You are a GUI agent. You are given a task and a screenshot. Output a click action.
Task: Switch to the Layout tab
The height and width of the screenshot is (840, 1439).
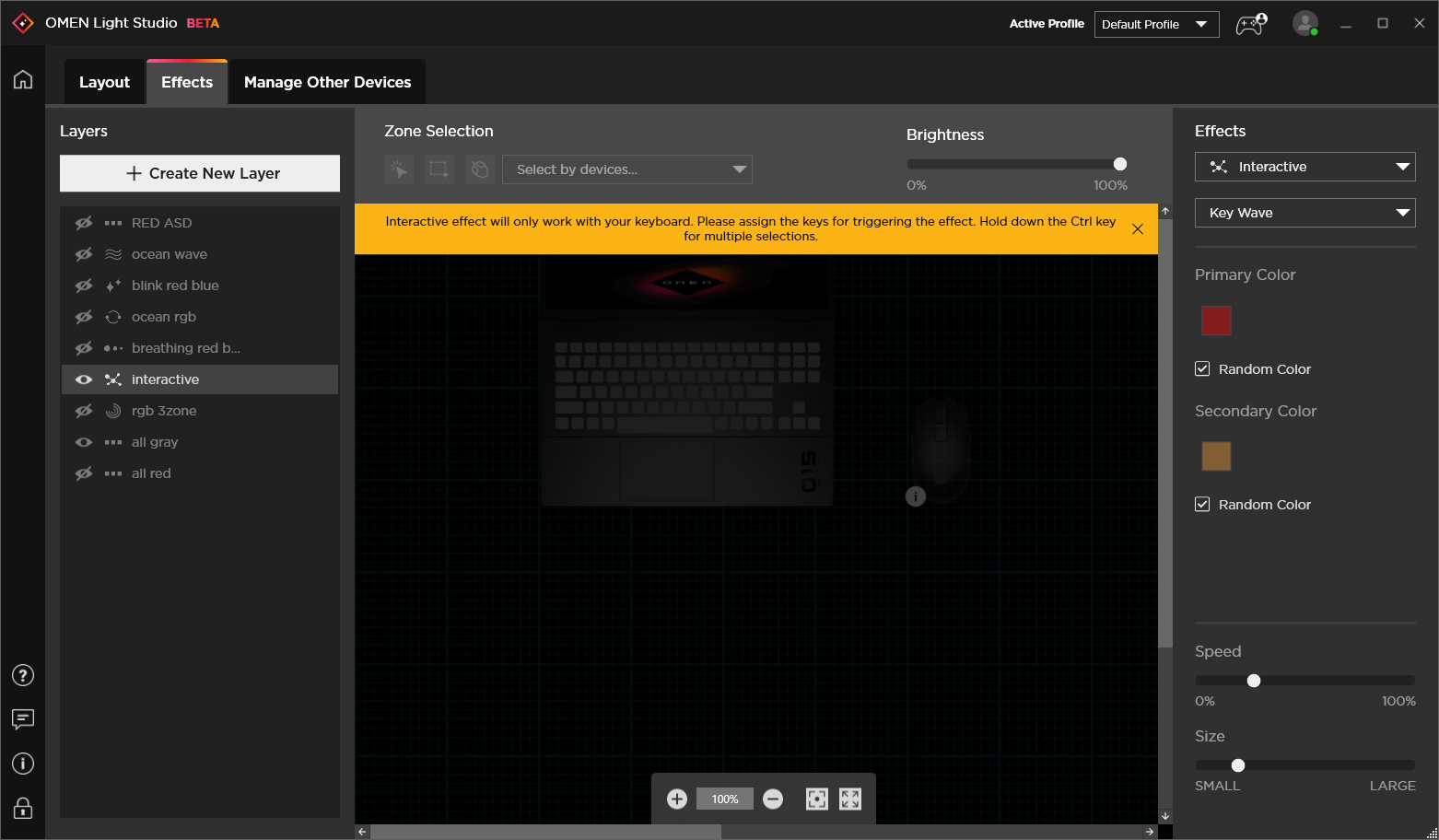(104, 81)
